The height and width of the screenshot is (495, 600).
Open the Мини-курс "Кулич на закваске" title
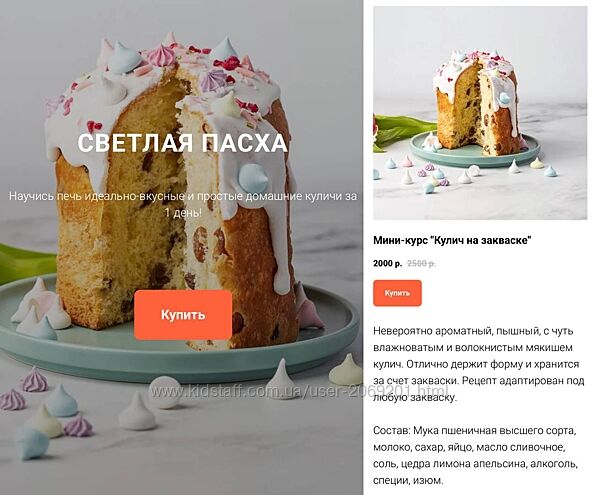(452, 241)
